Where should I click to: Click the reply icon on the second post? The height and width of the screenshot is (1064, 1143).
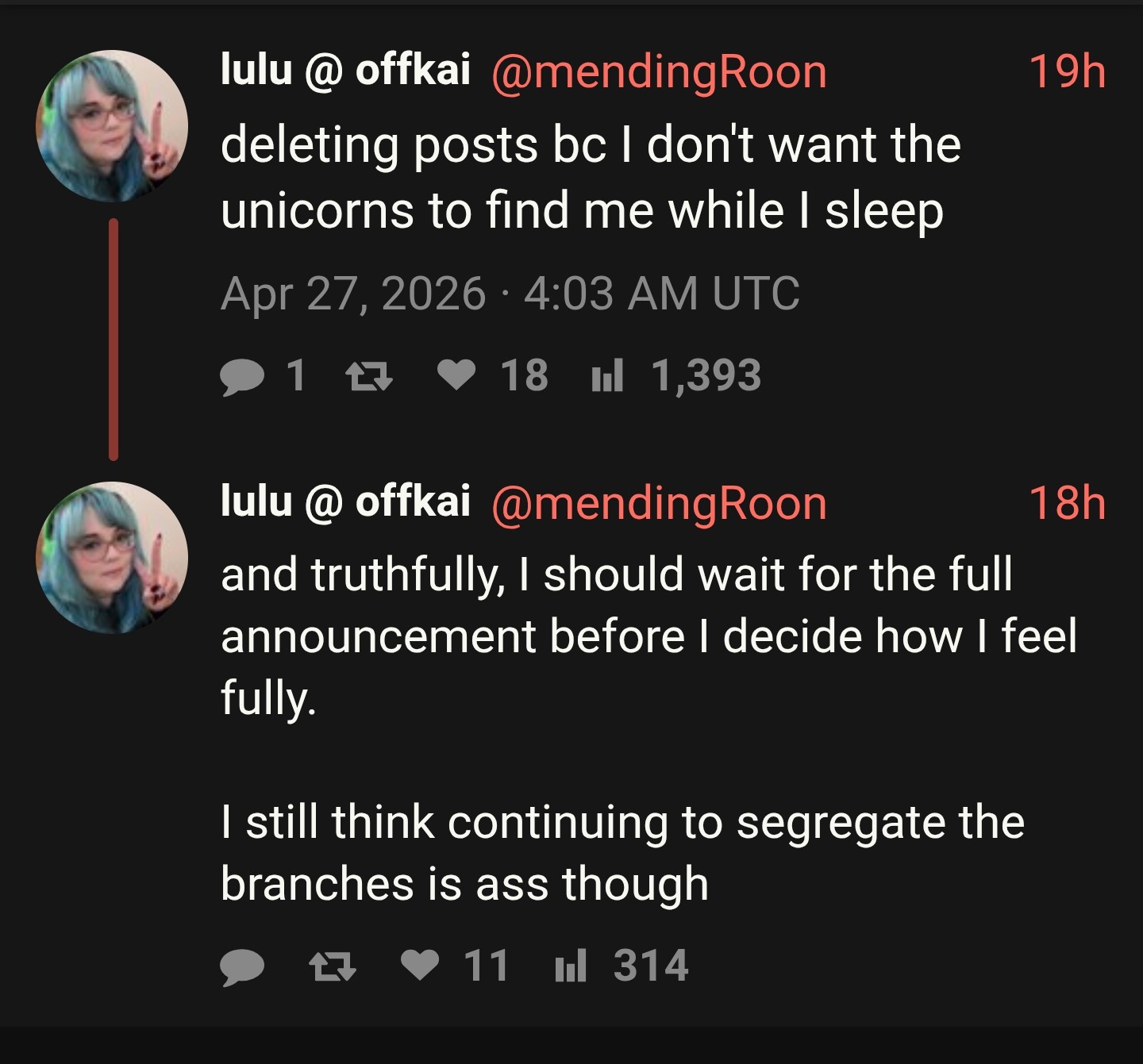242,966
